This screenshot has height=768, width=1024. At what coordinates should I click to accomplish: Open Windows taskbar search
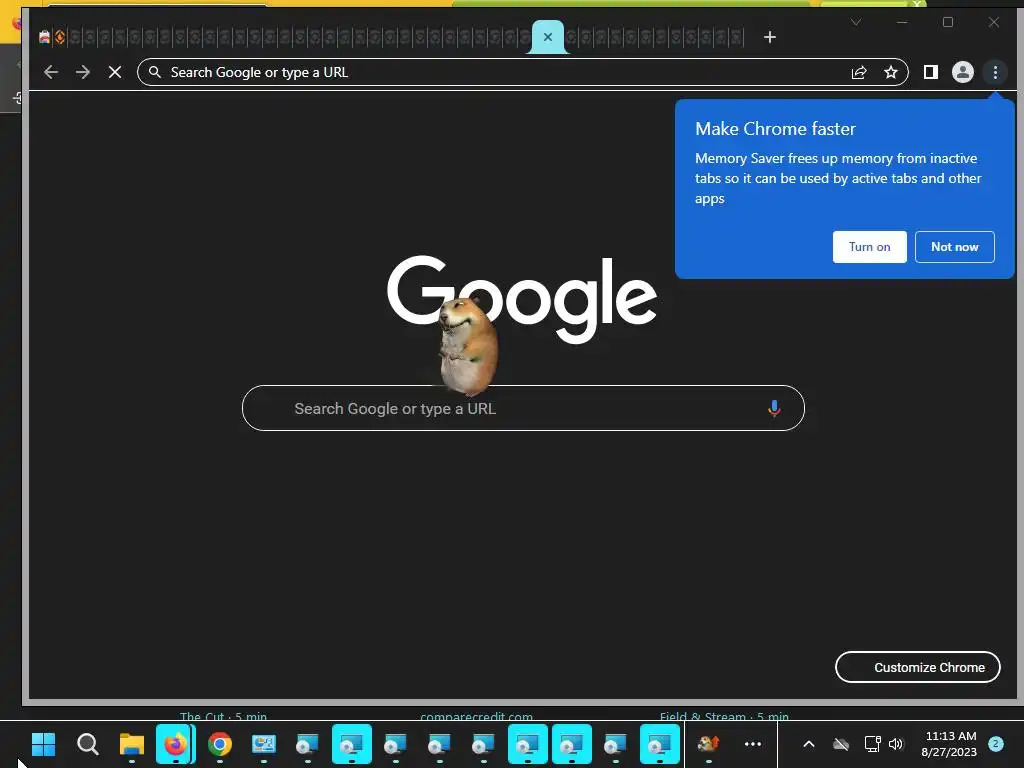pyautogui.click(x=88, y=744)
